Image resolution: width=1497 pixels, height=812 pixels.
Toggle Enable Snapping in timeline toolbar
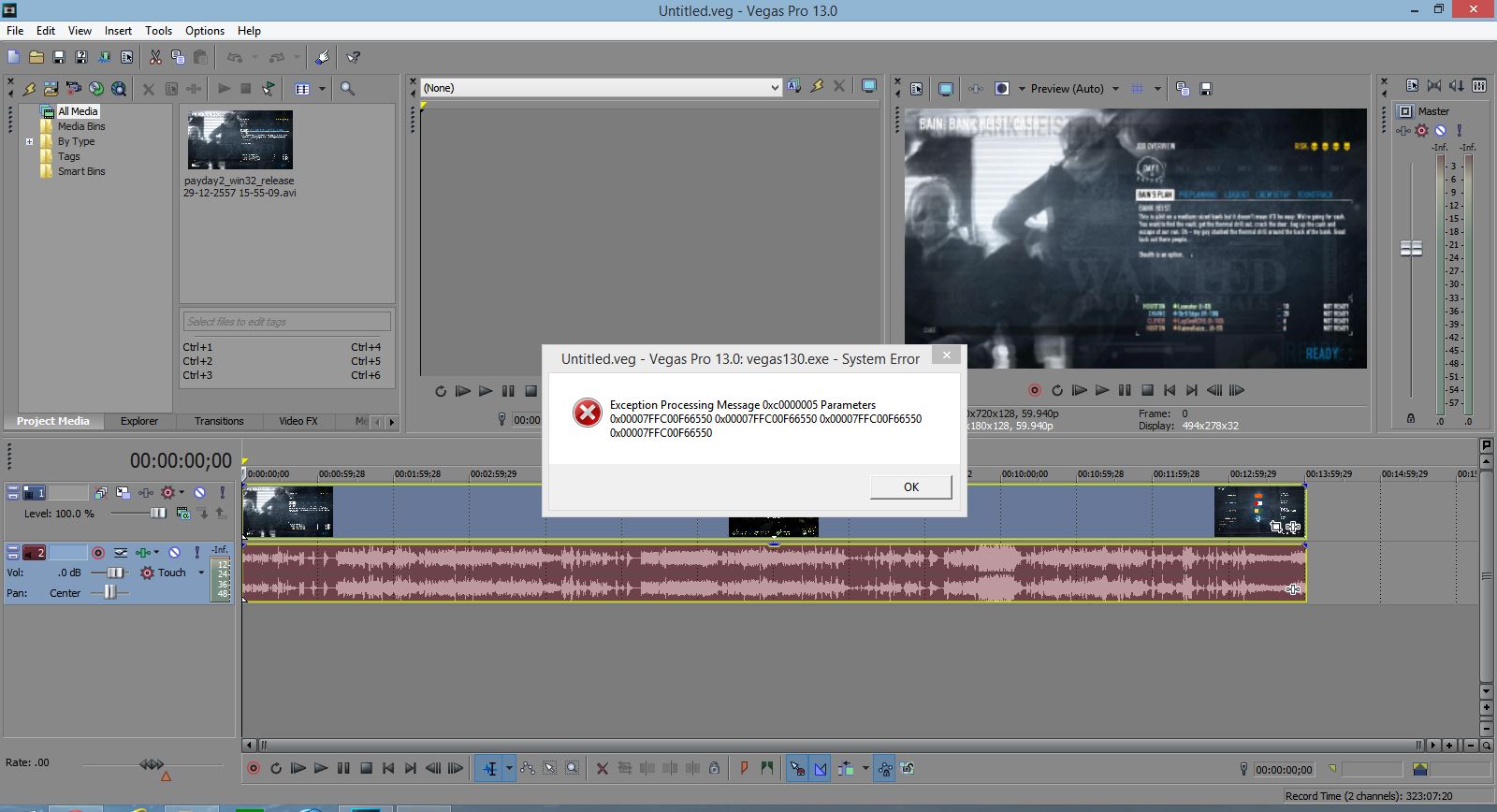[x=797, y=768]
